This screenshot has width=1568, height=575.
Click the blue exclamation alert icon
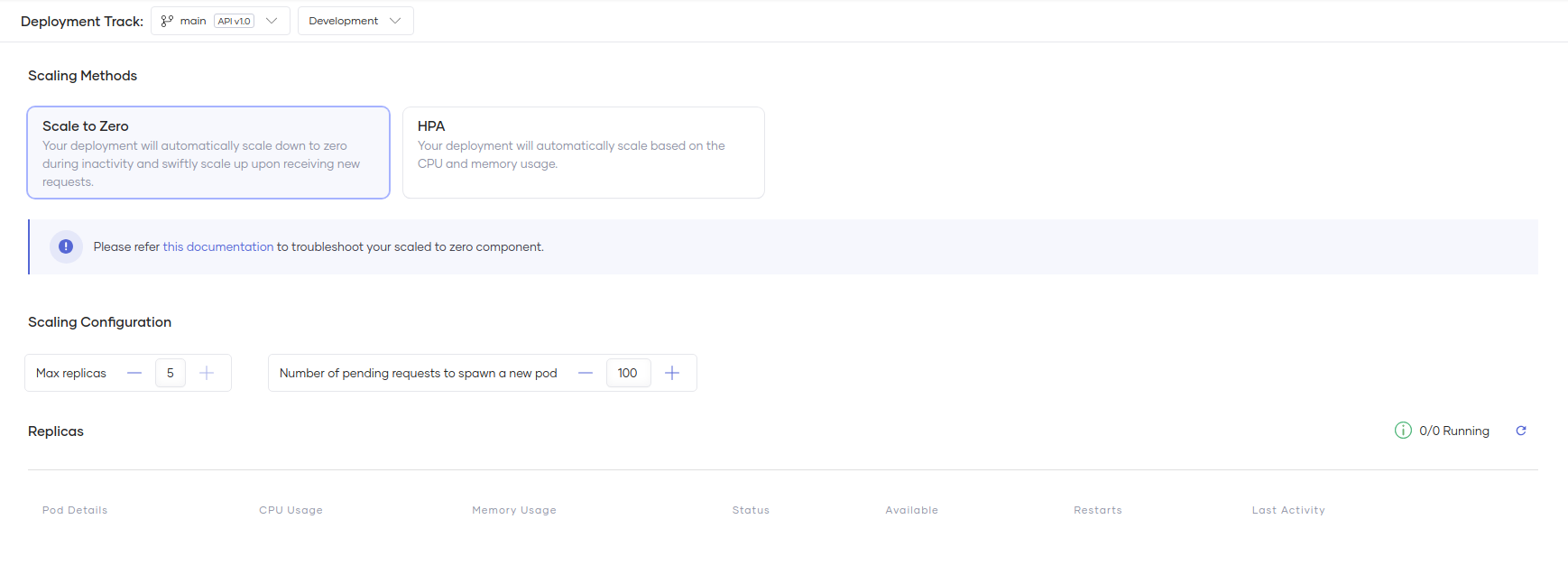point(66,246)
